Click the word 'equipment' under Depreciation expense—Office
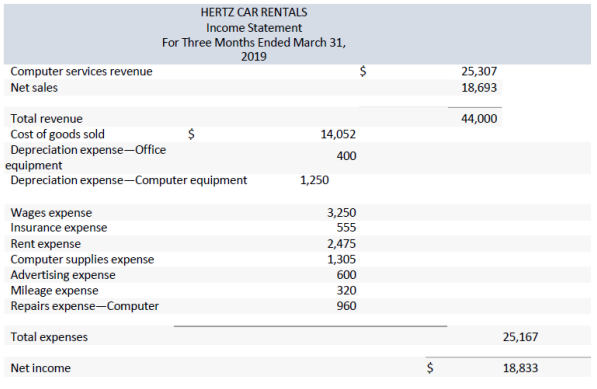Screen dimensions: 597x389 click(34, 165)
